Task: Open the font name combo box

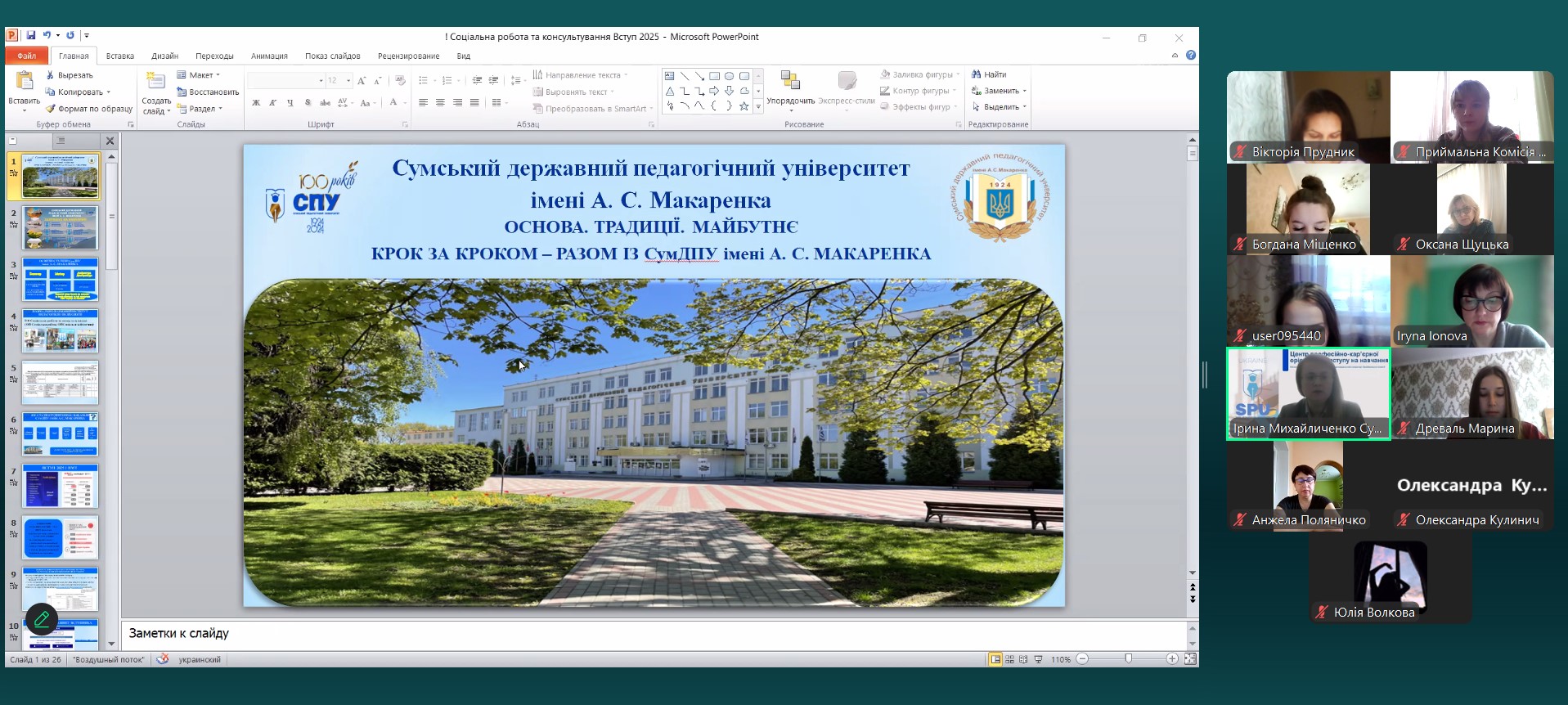Action: 286,80
